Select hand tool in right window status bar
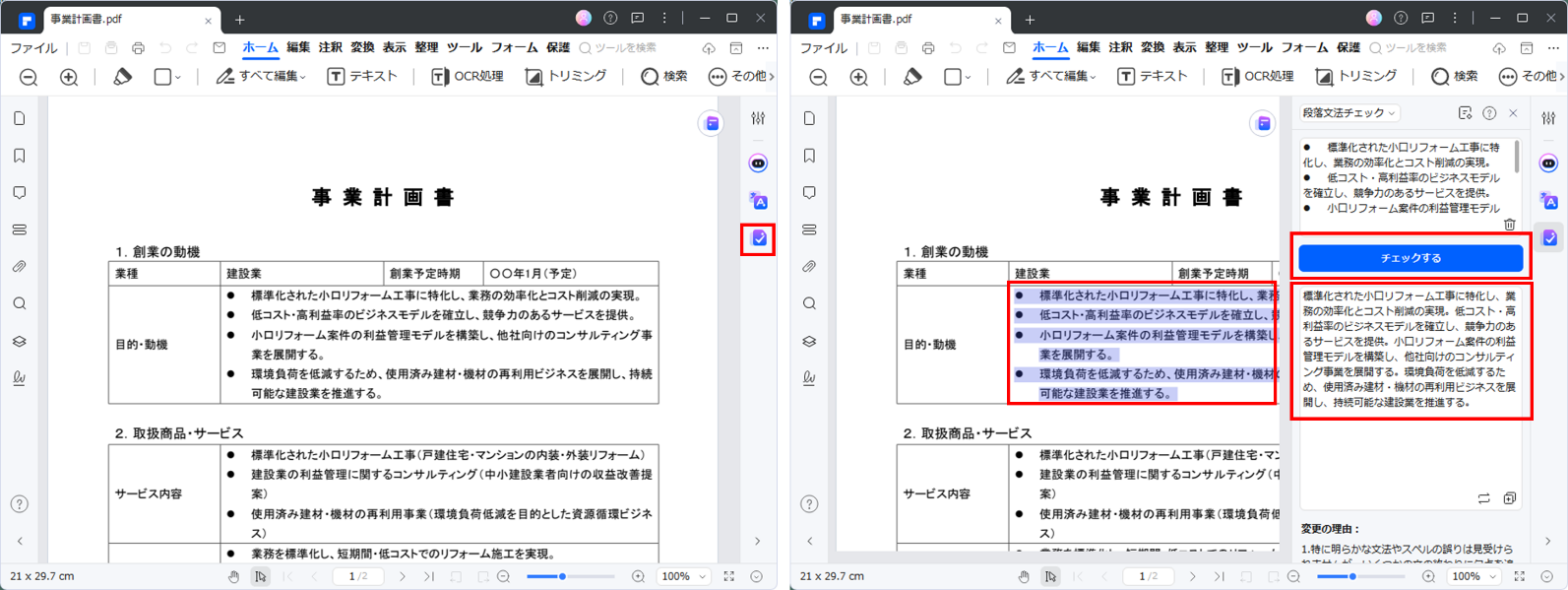 (x=1024, y=576)
